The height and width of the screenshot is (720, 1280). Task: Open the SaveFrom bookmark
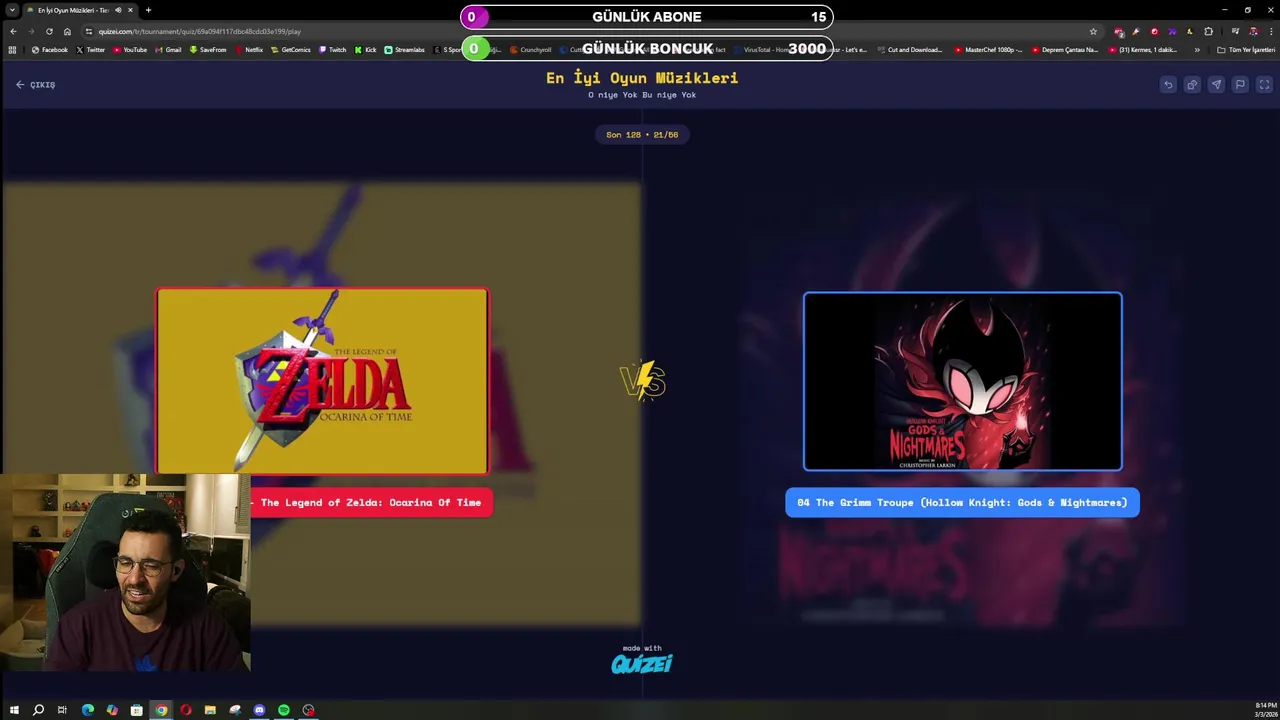pos(208,49)
